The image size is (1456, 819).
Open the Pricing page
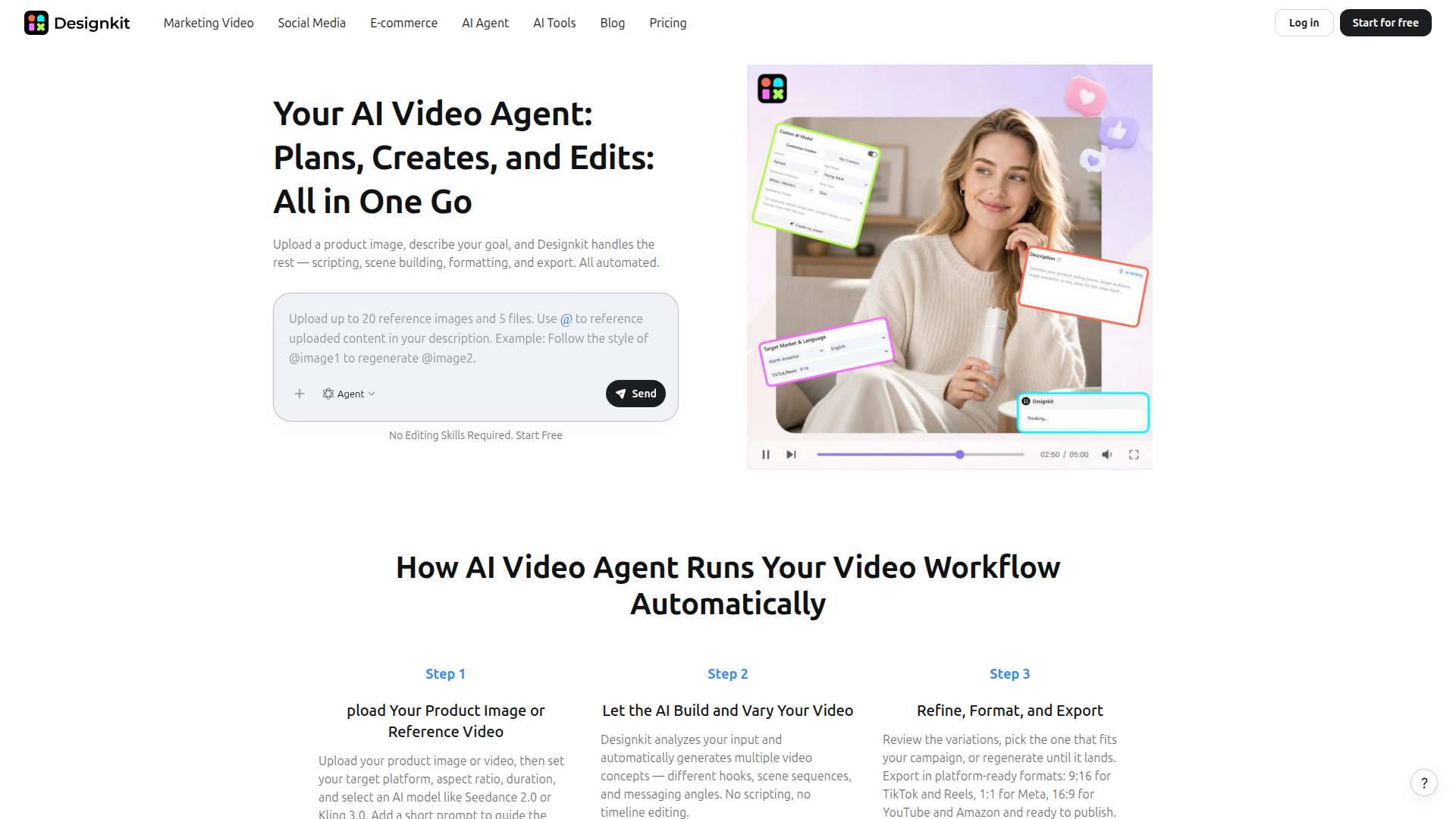click(x=668, y=23)
